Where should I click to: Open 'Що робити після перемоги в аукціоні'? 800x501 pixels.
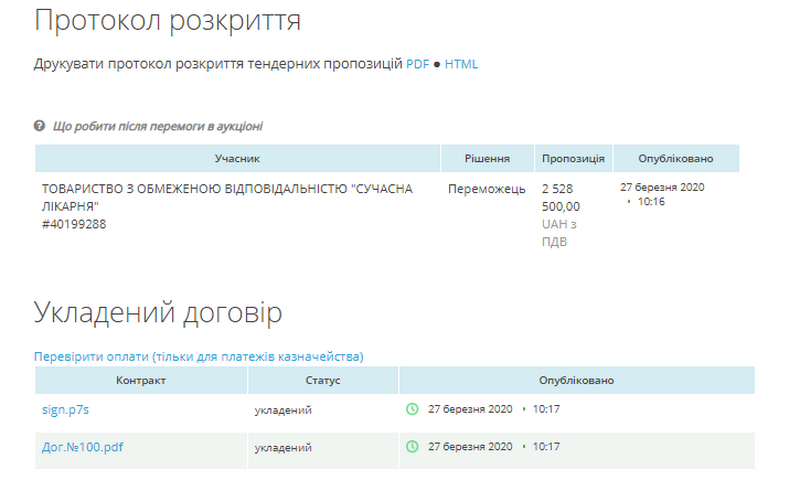(157, 126)
